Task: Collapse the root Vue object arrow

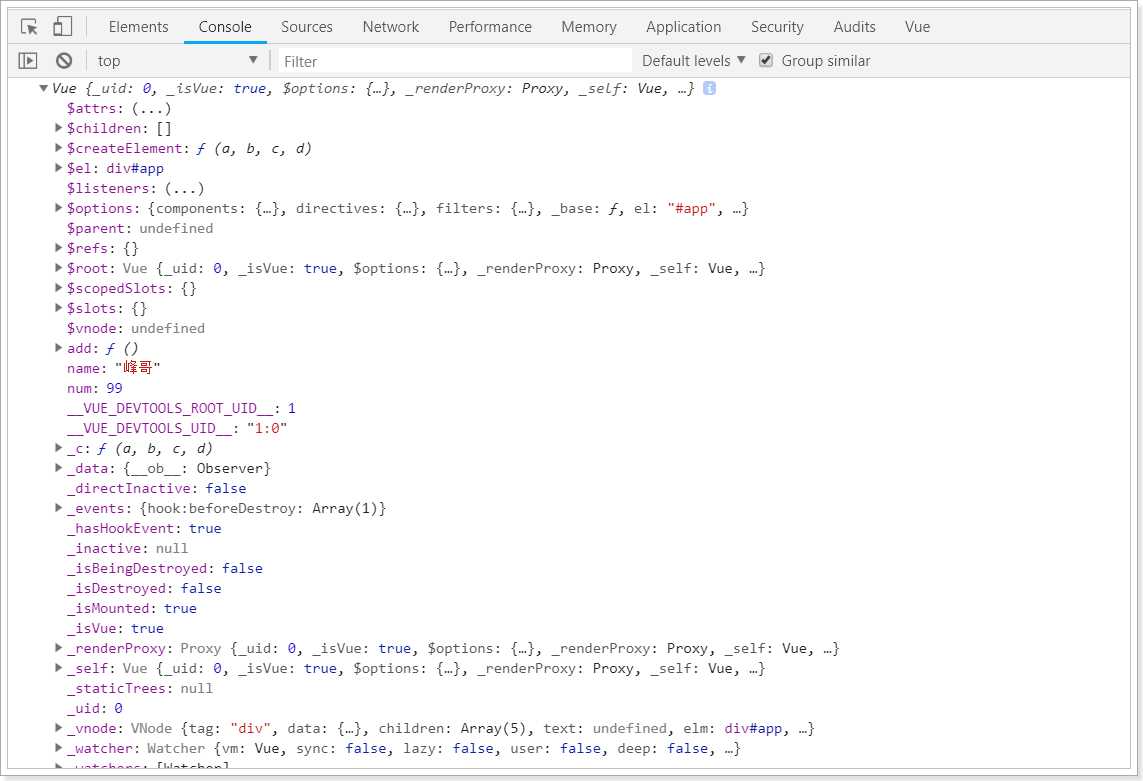Action: tap(43, 88)
